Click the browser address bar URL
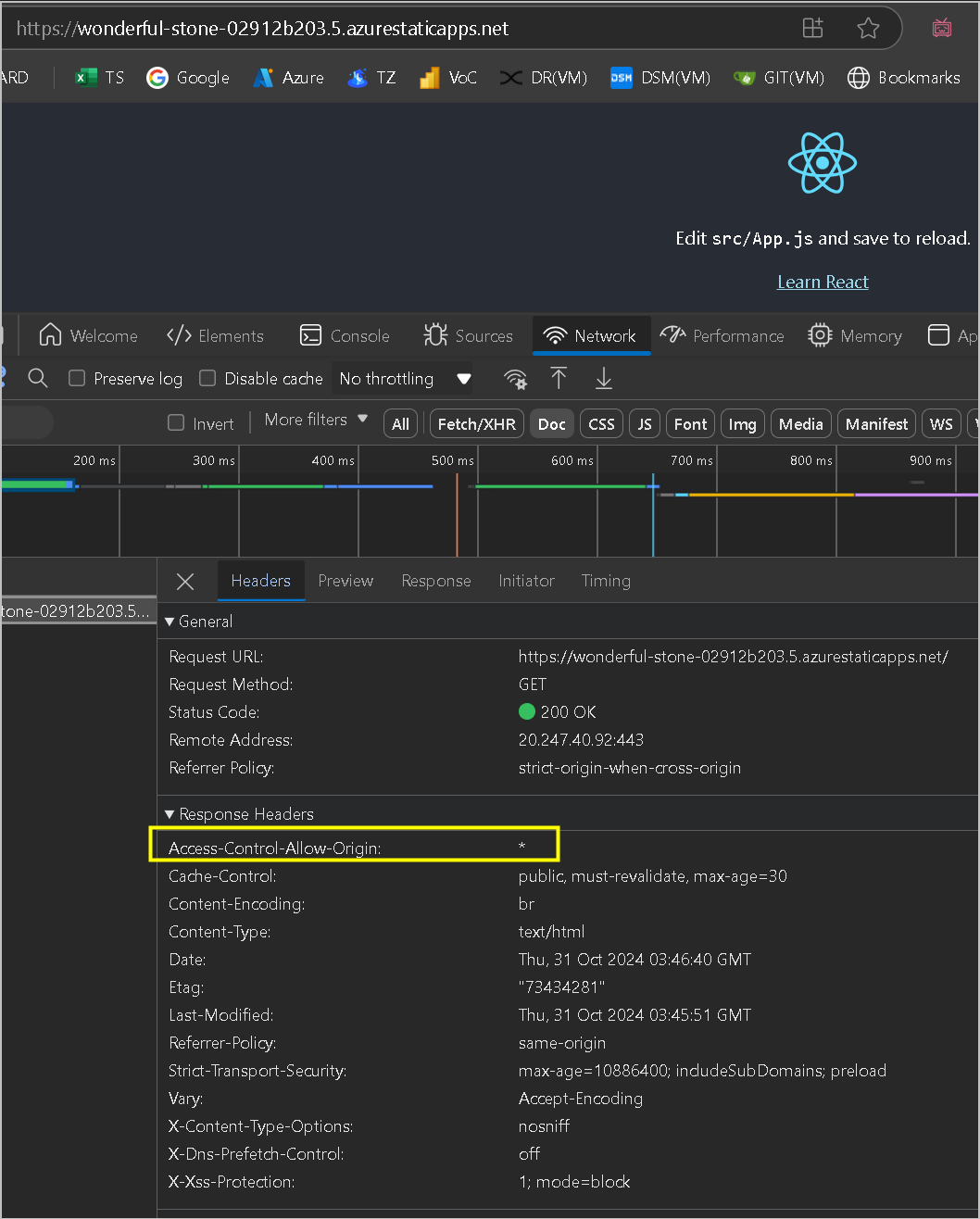 coord(262,29)
